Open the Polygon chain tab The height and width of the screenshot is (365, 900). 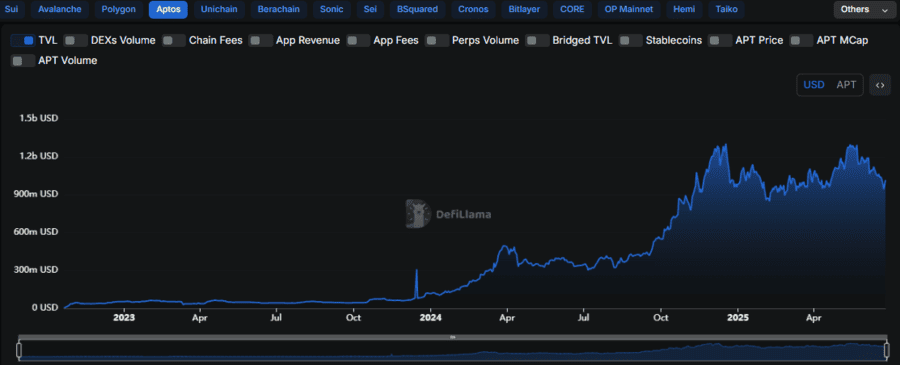pyautogui.click(x=118, y=10)
